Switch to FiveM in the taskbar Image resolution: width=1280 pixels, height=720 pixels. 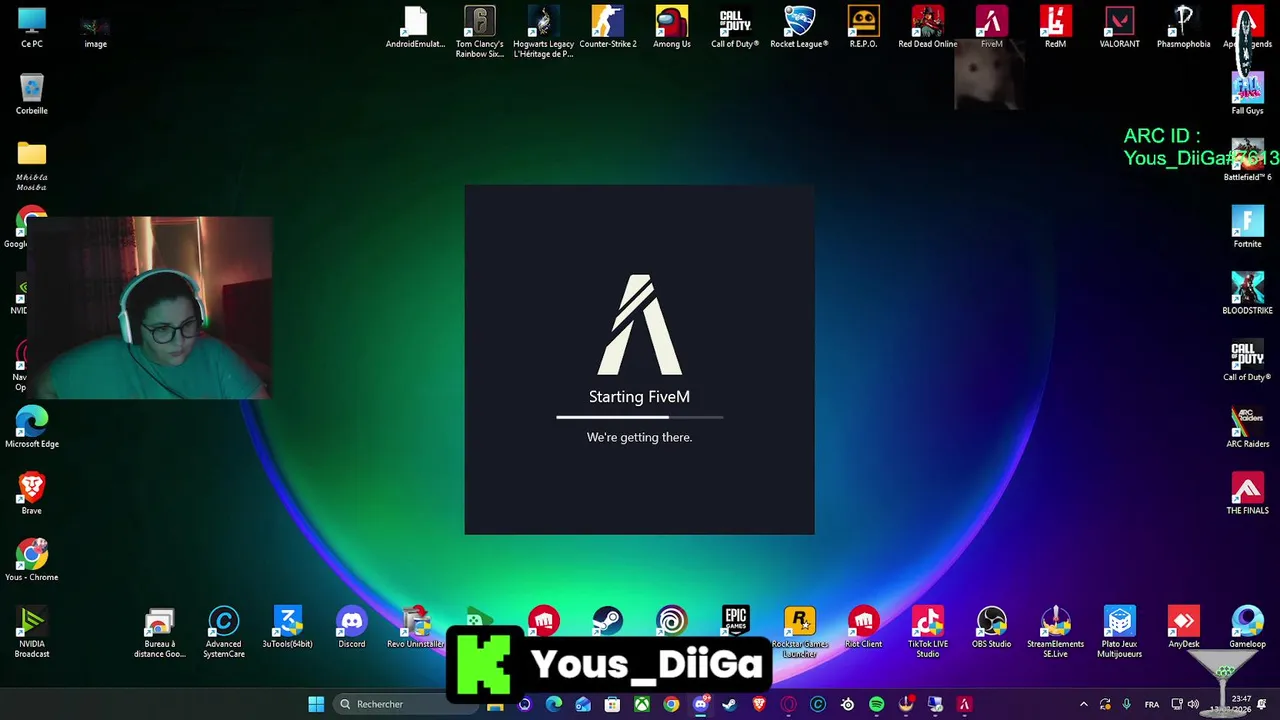click(x=964, y=704)
